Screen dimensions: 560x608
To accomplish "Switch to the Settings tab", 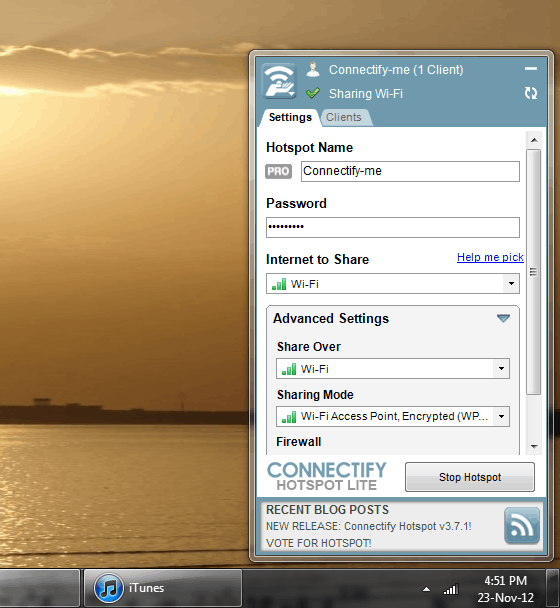I will [290, 117].
